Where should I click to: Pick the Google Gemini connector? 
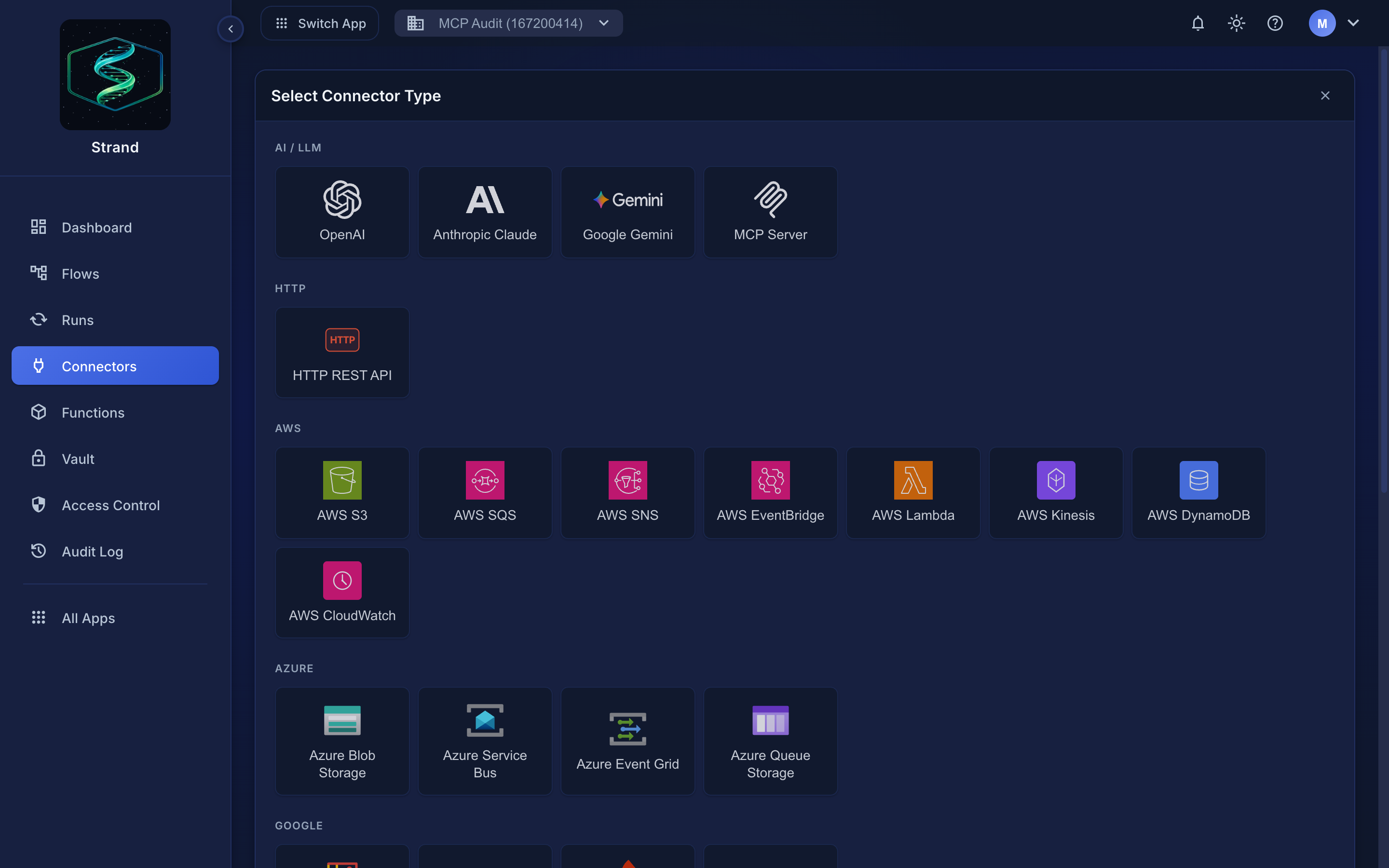coord(627,212)
